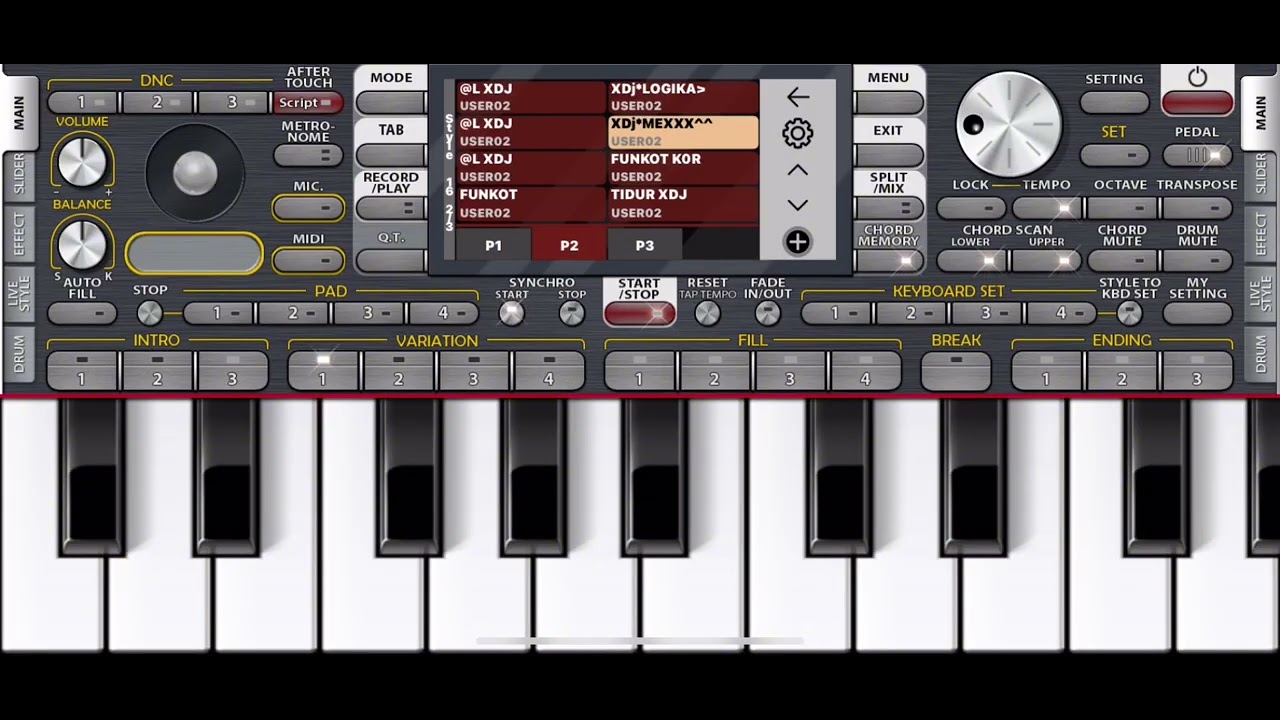Toggle the Auto Fill button
The height and width of the screenshot is (720, 1280).
(x=82, y=313)
